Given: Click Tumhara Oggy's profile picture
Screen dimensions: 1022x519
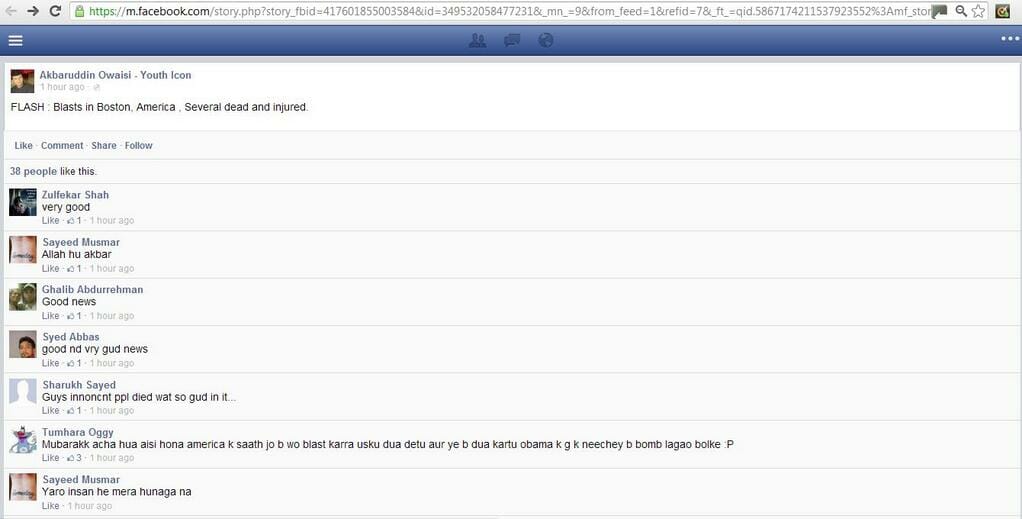Looking at the screenshot, I should click(x=23, y=440).
